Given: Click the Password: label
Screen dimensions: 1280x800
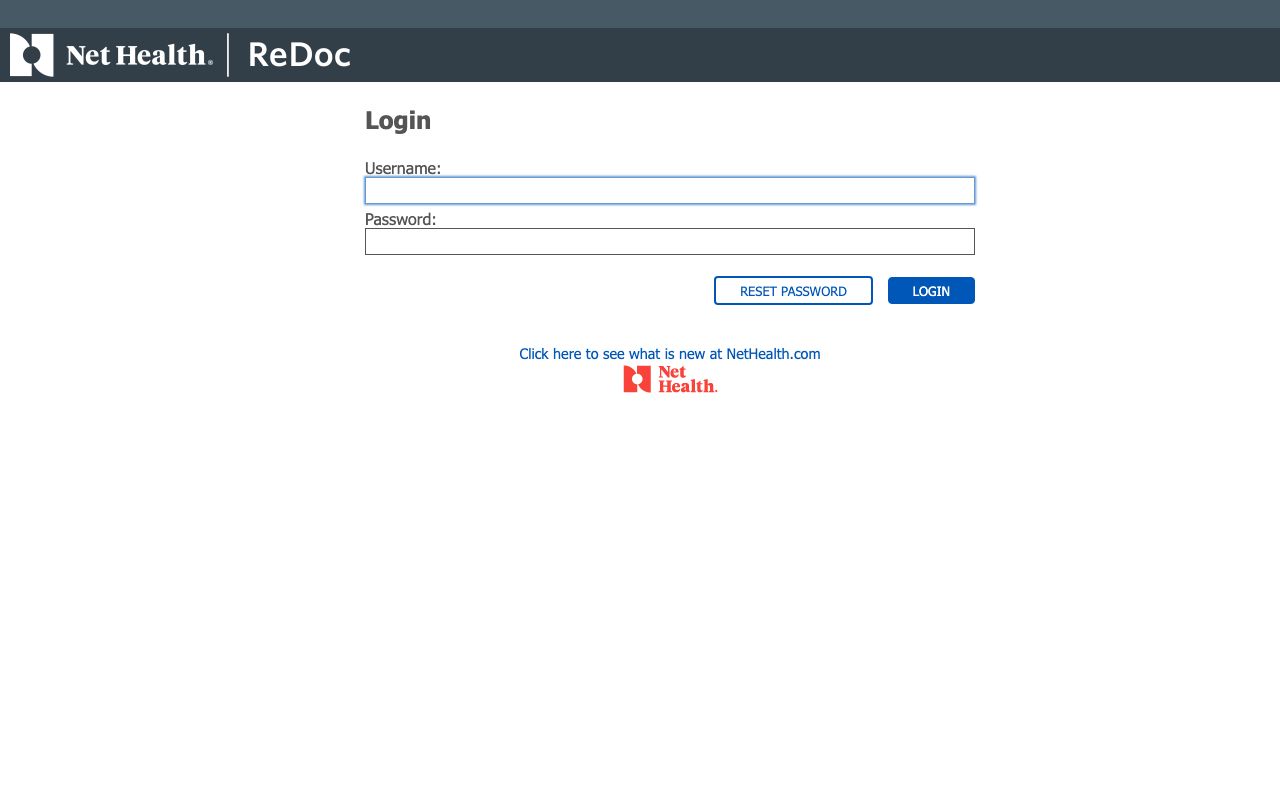Looking at the screenshot, I should coord(401,219).
